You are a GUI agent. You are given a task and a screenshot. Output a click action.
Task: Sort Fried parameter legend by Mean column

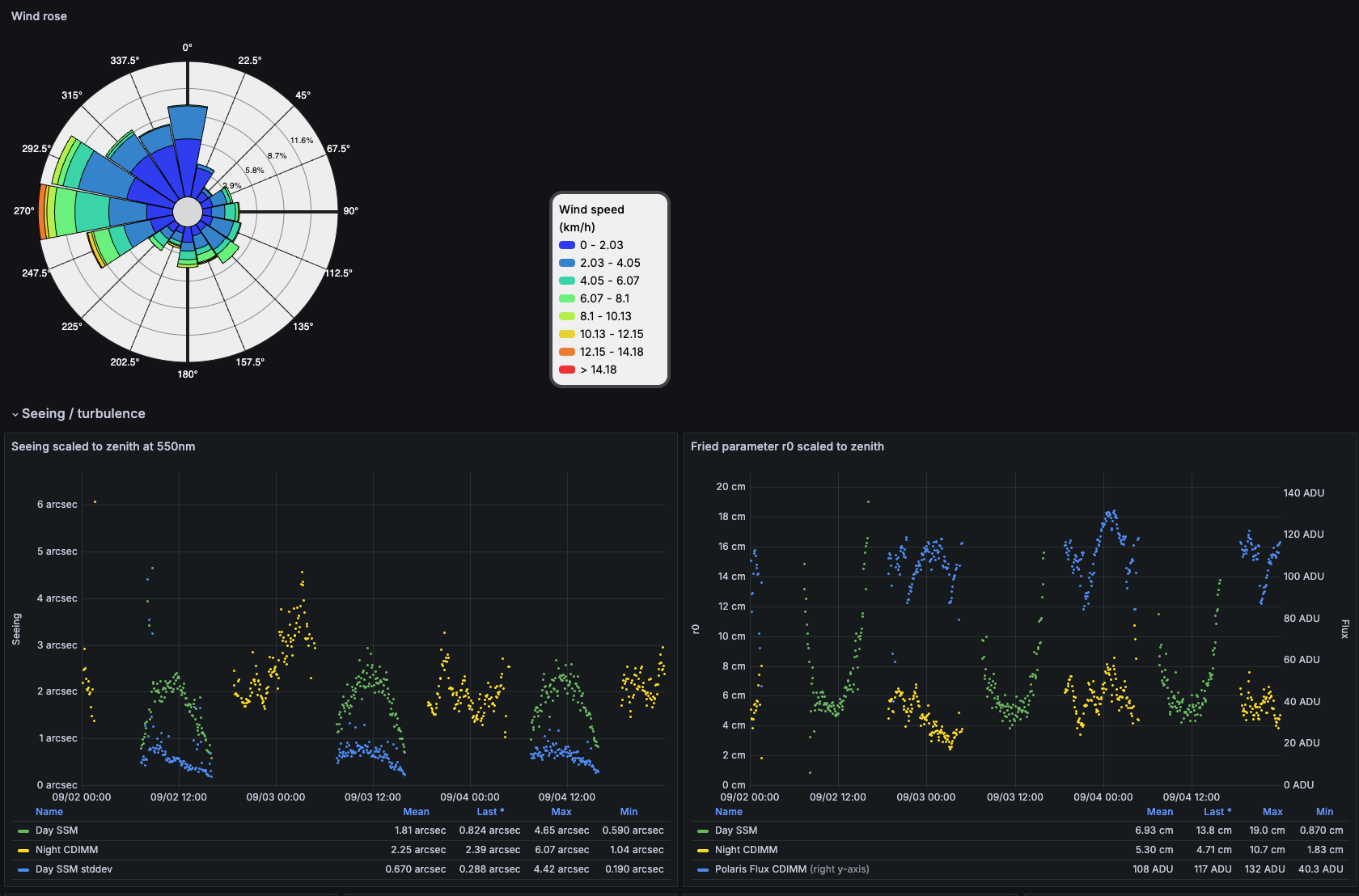(1160, 811)
